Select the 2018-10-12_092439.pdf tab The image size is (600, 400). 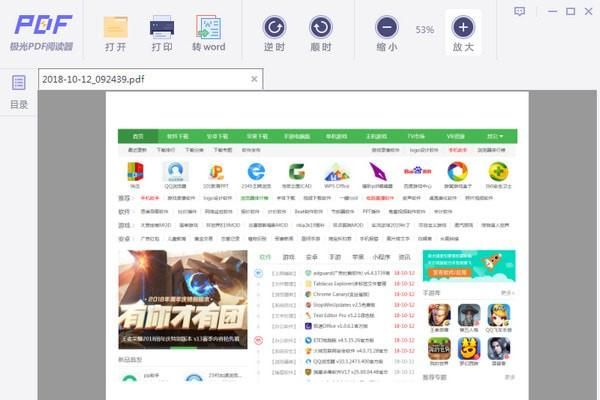(x=150, y=79)
